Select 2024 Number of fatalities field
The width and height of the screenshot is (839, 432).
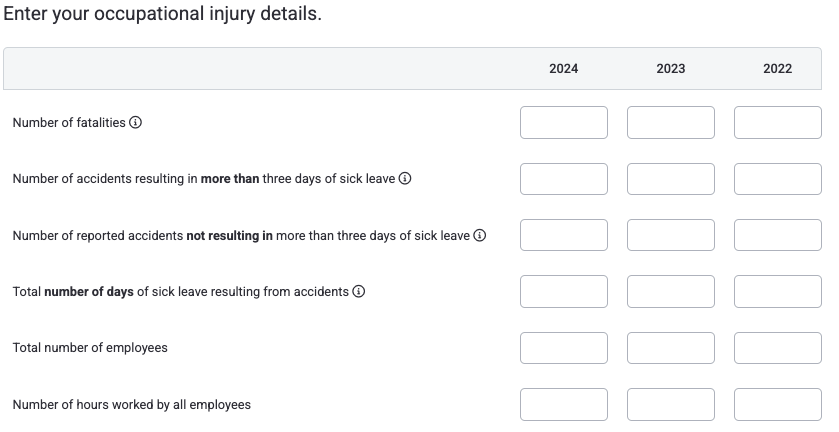tap(564, 123)
